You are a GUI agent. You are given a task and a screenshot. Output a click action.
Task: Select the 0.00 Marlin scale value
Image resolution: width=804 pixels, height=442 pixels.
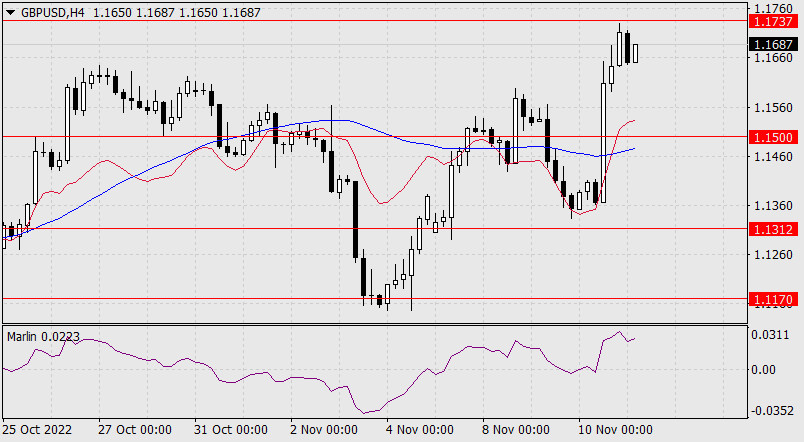pyautogui.click(x=764, y=370)
